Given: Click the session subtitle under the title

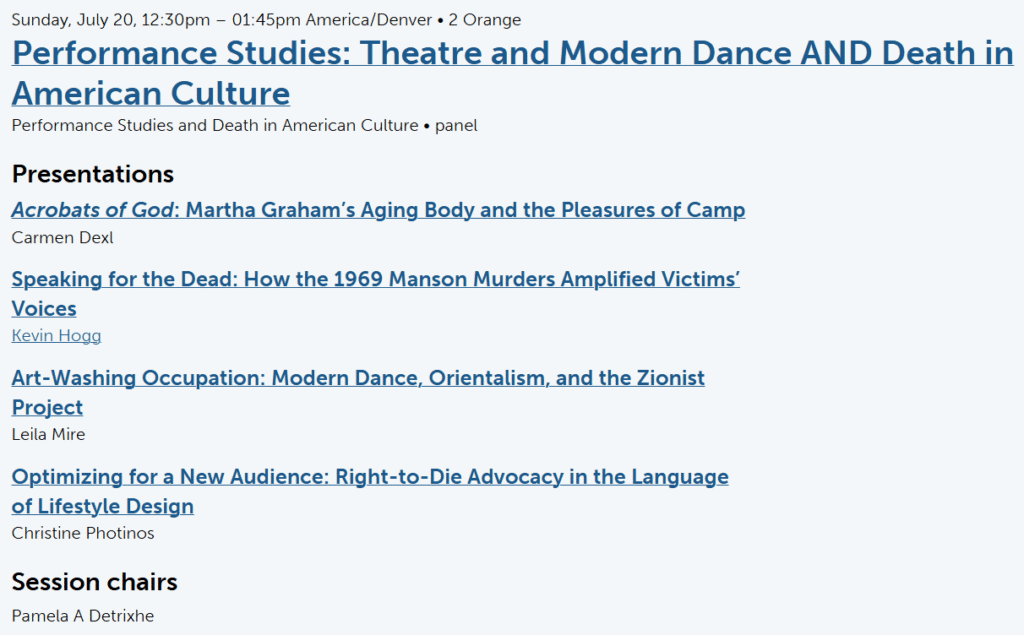Looking at the screenshot, I should click(x=215, y=126).
